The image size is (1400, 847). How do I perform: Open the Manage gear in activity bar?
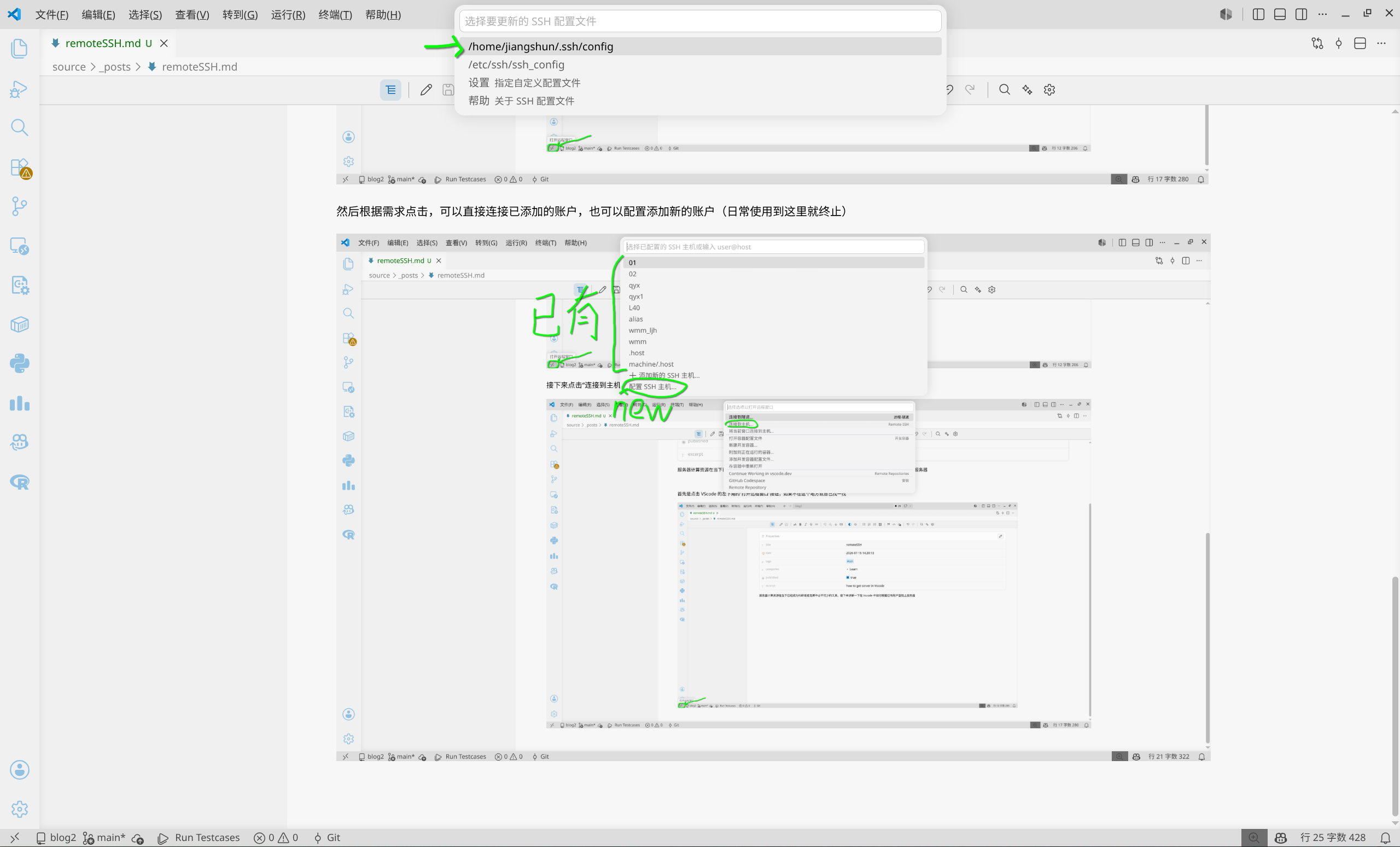(x=19, y=809)
